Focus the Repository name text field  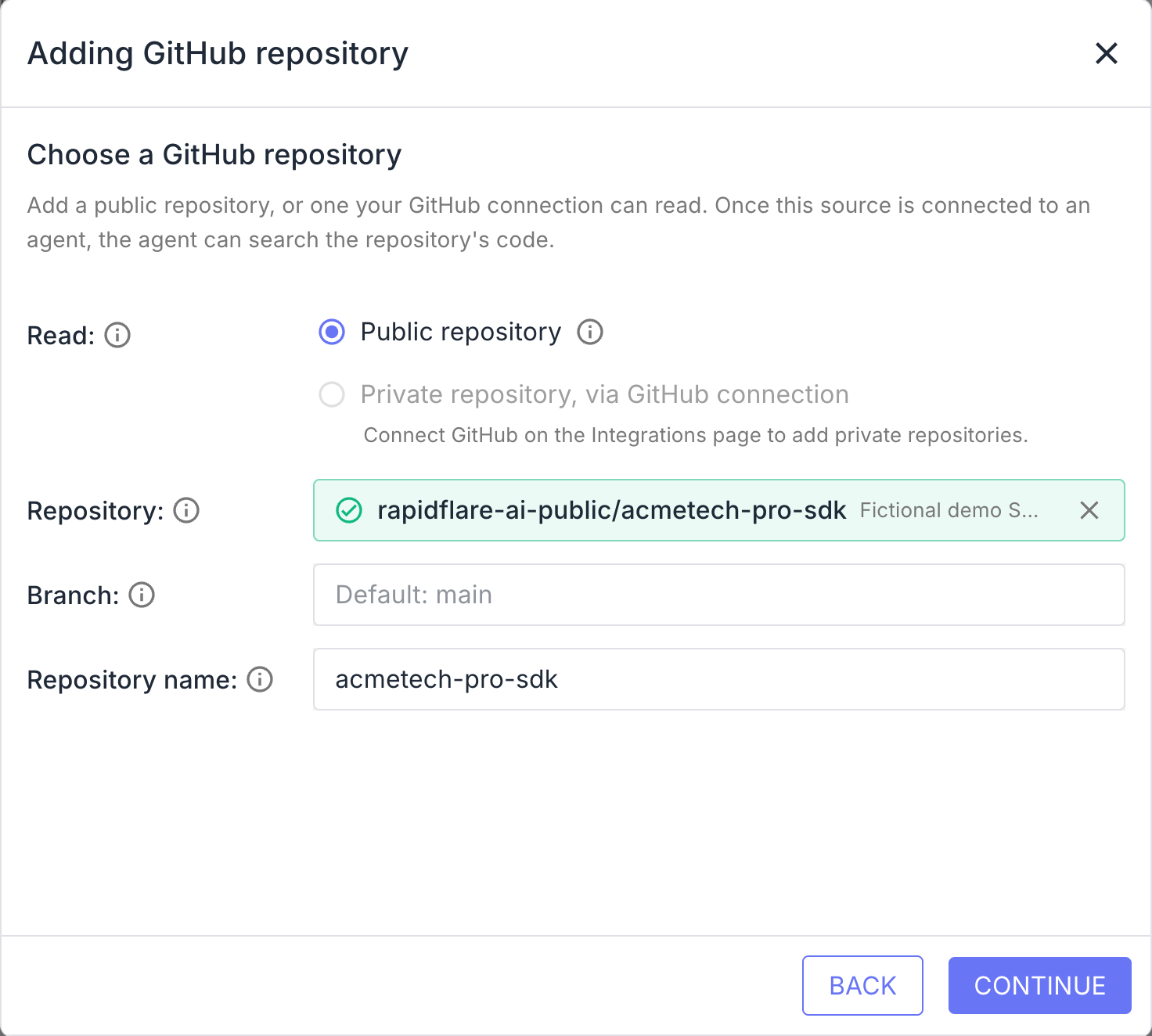(x=718, y=679)
